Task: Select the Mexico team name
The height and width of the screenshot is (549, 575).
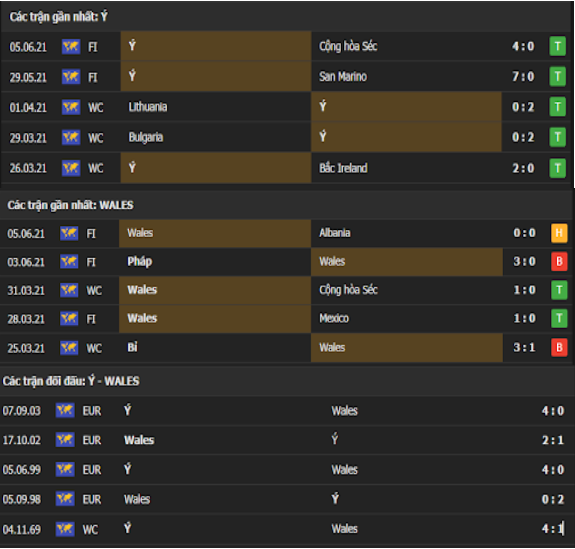Action: pos(334,318)
